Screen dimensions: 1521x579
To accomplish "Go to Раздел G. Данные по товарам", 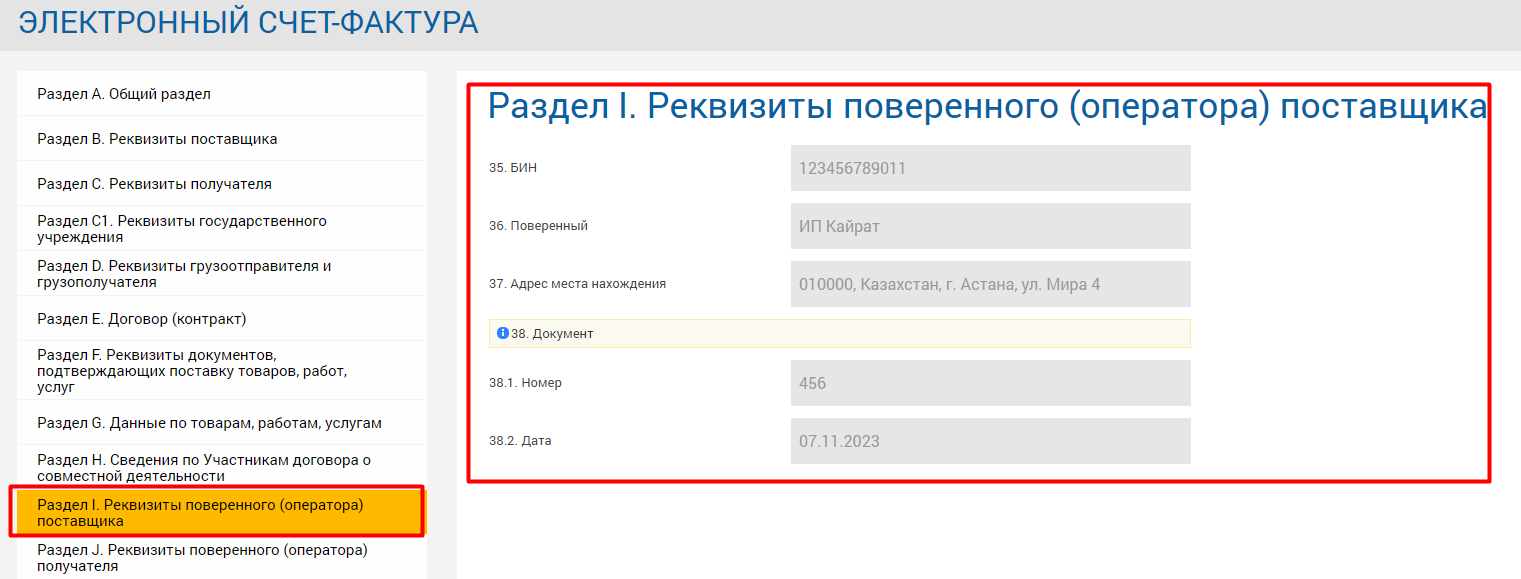I will point(209,423).
